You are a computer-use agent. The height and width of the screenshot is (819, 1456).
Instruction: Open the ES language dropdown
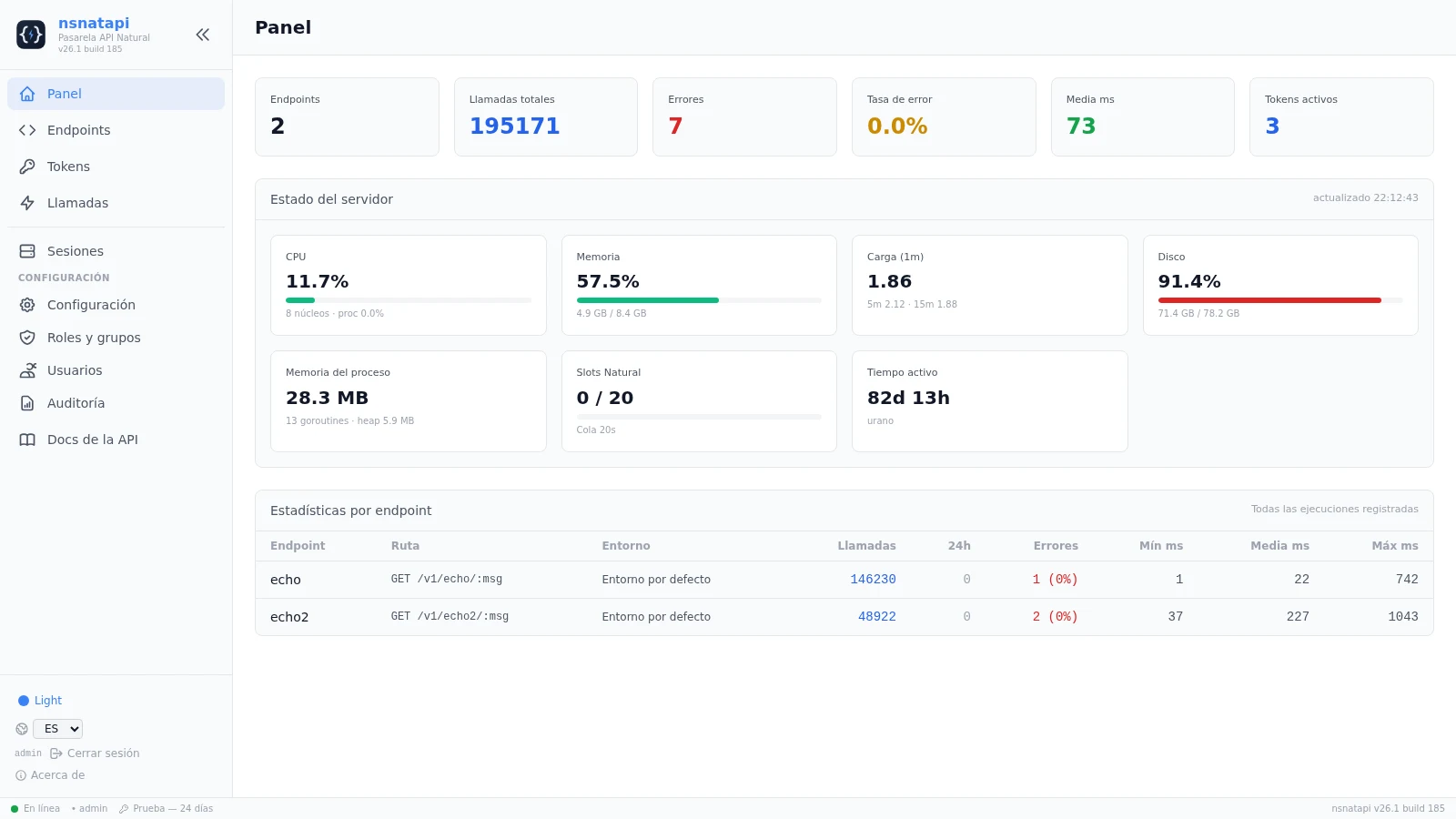[57, 729]
